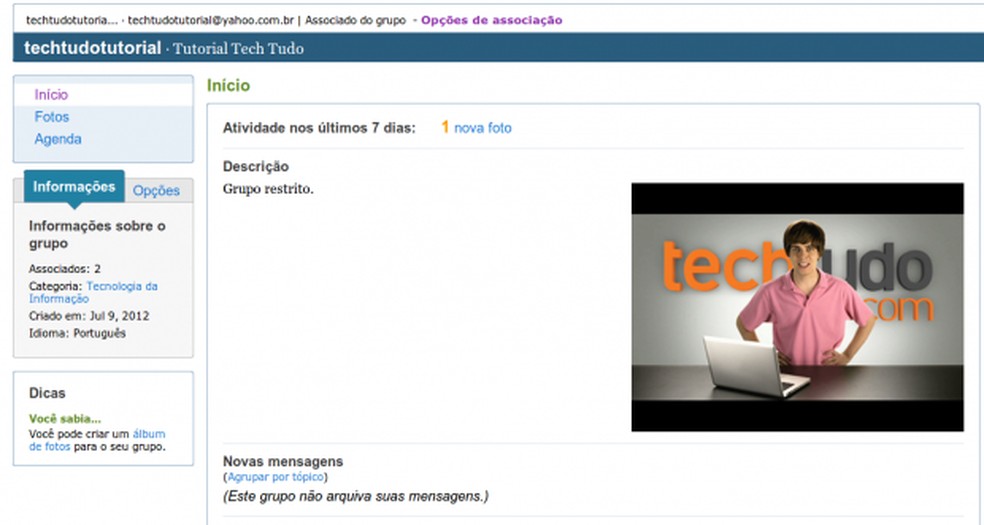984x525 pixels.
Task: Click the orange new photo count number
Action: pyautogui.click(x=445, y=127)
